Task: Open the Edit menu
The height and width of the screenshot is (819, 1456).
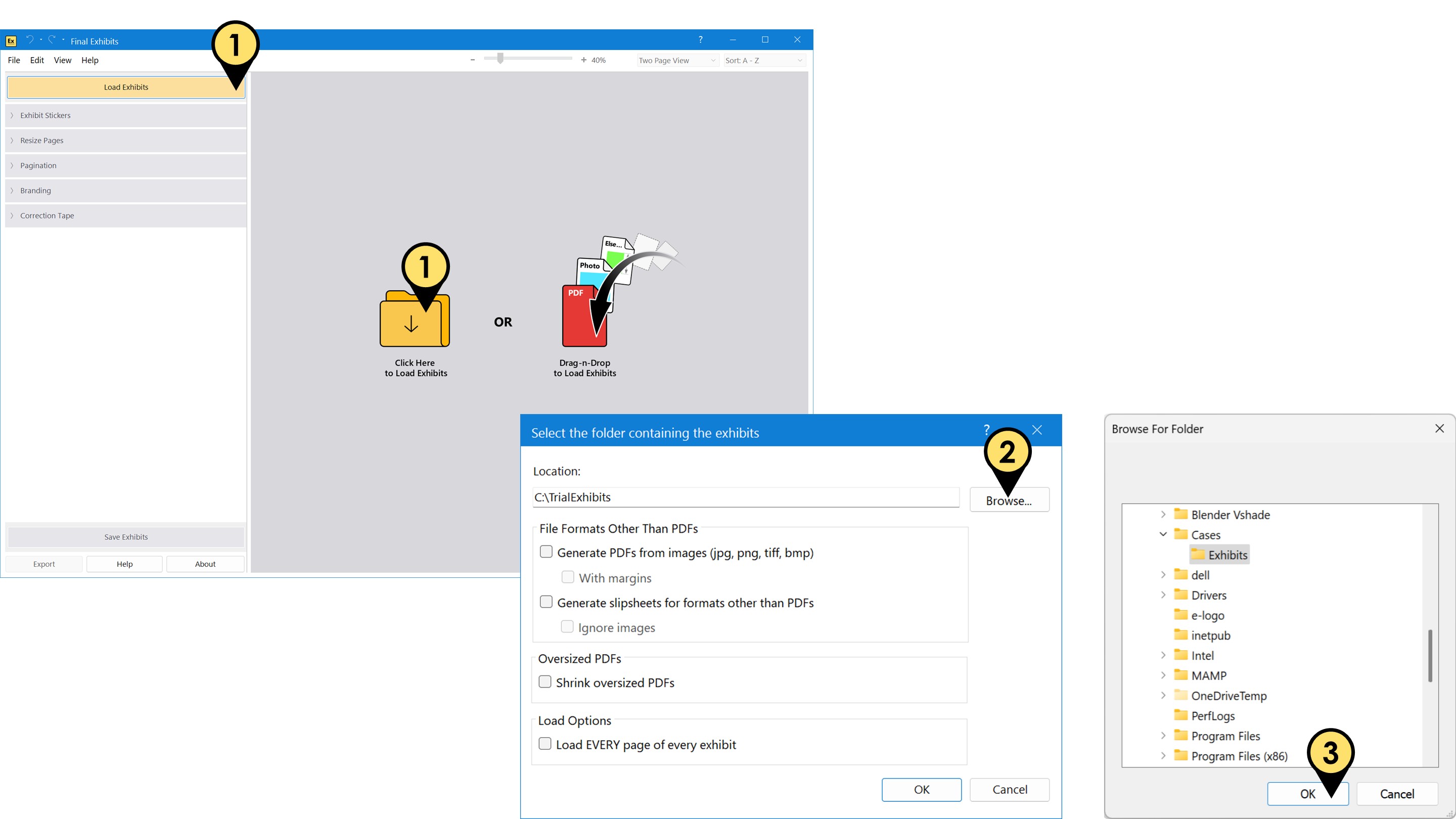Action: point(37,61)
